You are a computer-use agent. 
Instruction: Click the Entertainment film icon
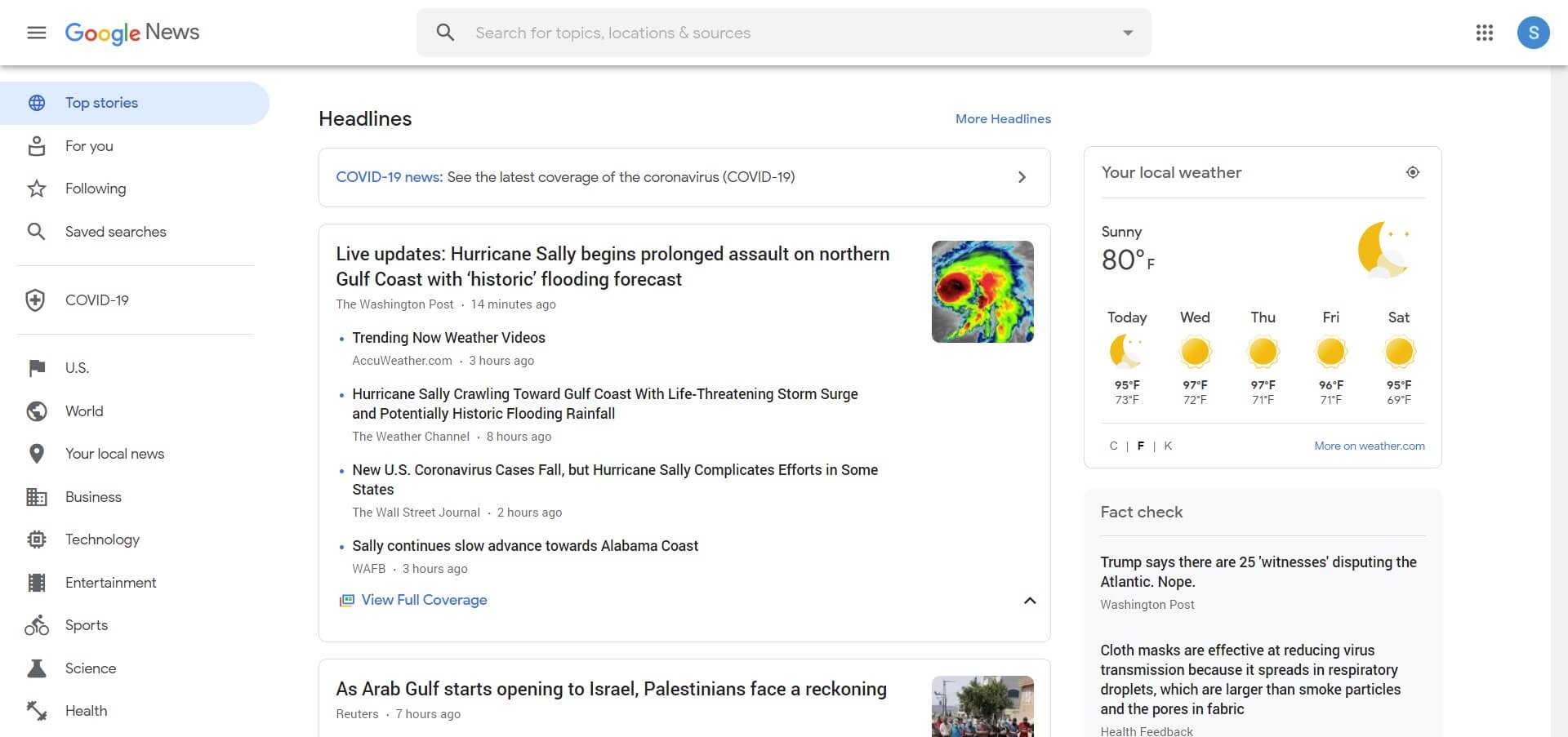tap(37, 583)
